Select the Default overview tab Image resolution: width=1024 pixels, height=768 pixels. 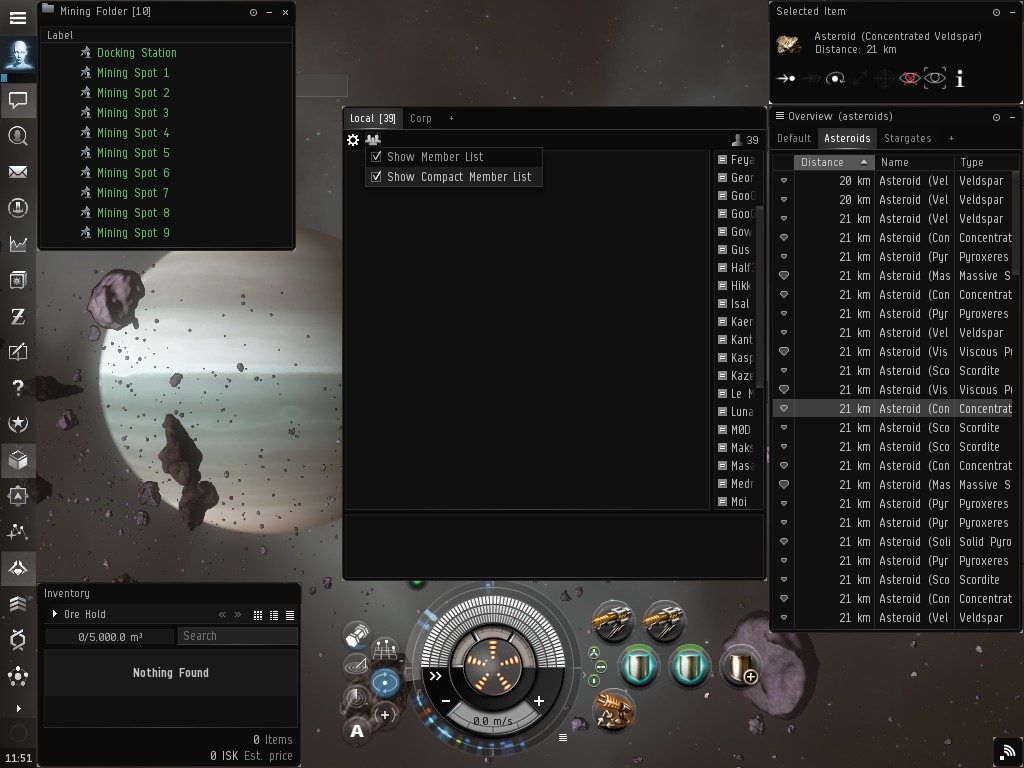pyautogui.click(x=793, y=138)
